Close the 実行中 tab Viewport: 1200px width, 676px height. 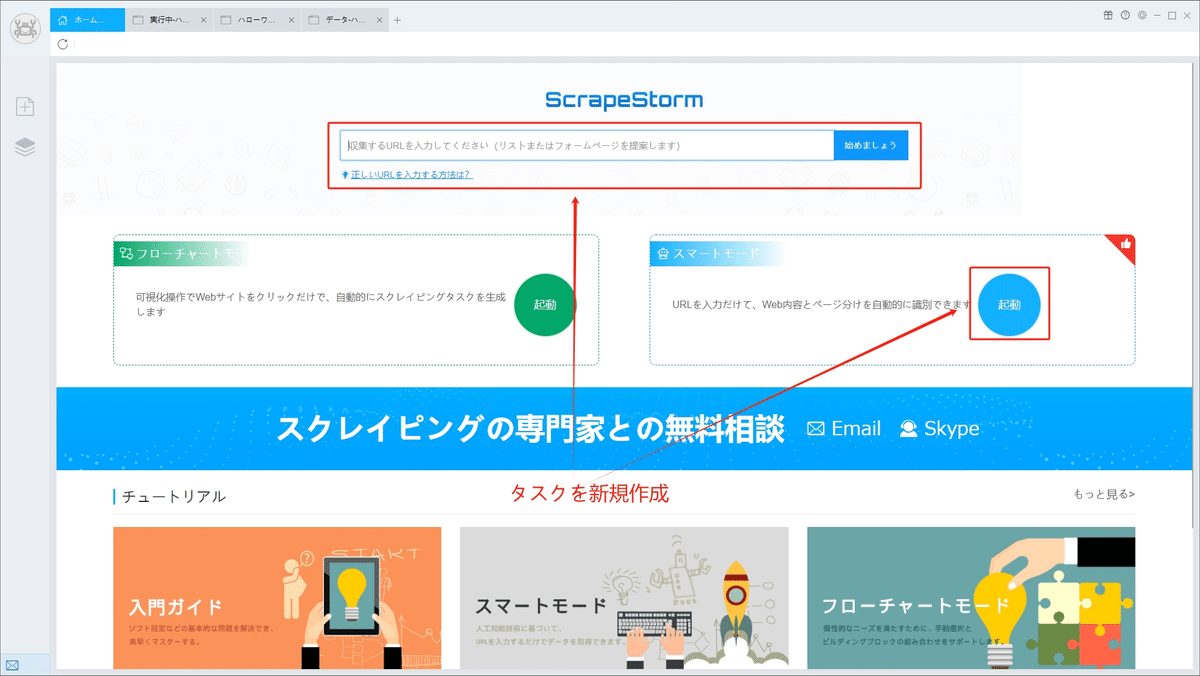coord(204,20)
